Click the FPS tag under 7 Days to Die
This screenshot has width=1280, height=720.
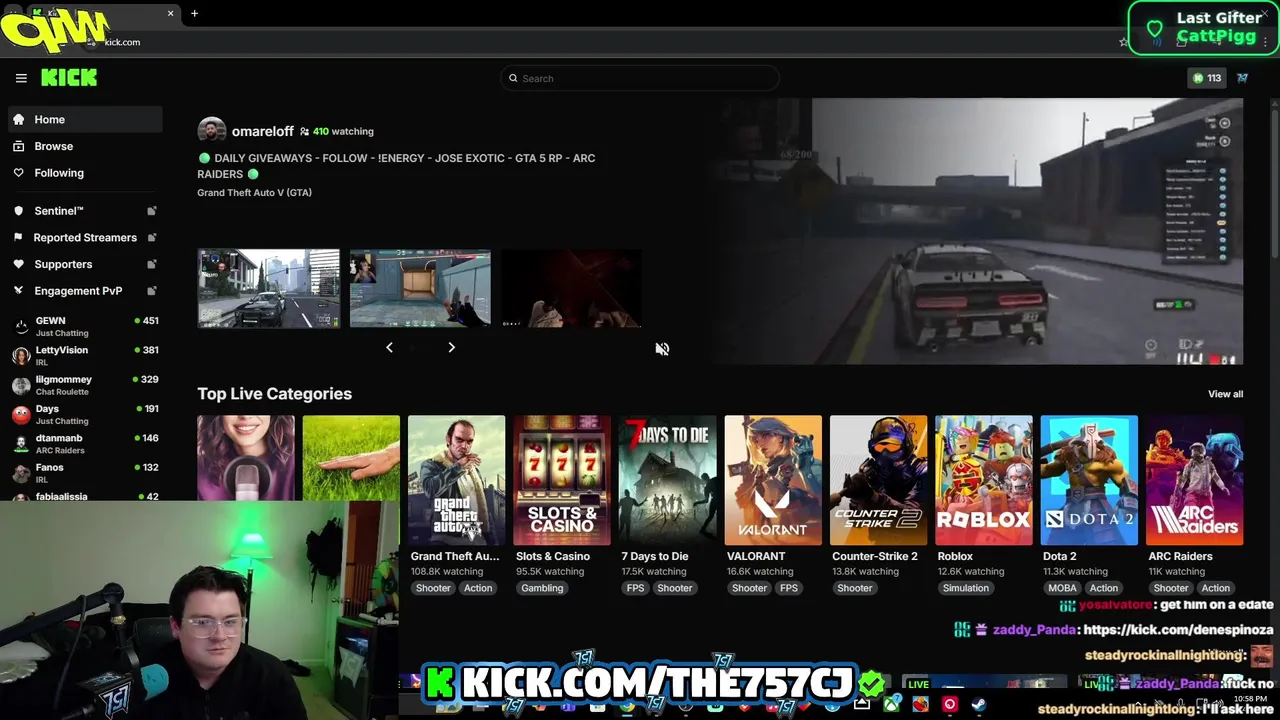[635, 588]
